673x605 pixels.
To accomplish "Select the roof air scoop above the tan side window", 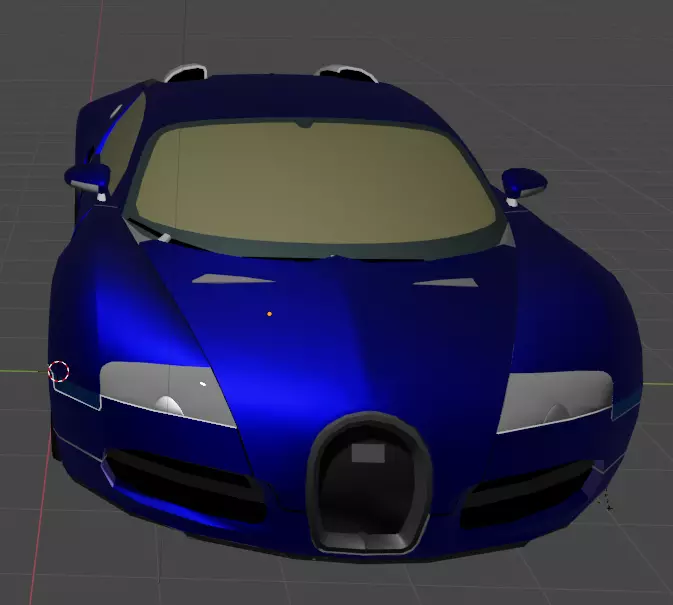I will point(185,73).
